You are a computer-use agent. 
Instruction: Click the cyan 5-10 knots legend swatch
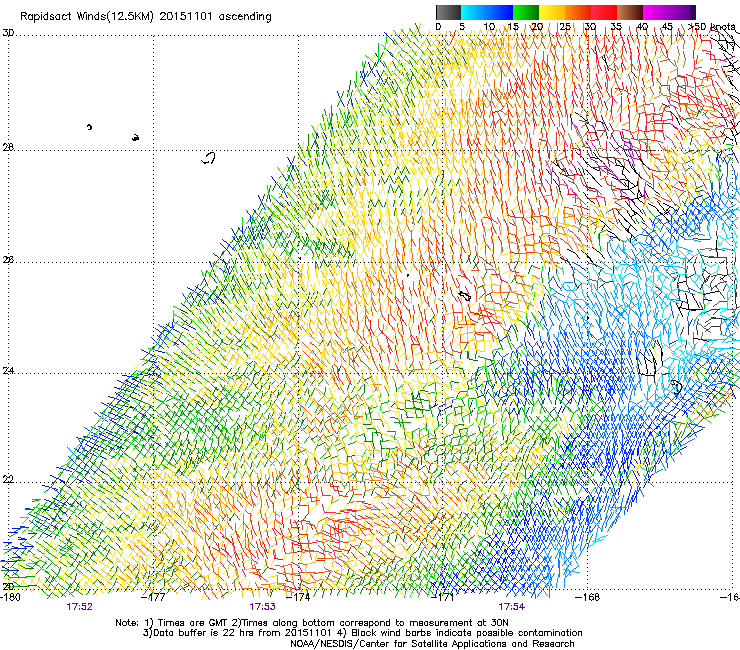pyautogui.click(x=474, y=12)
